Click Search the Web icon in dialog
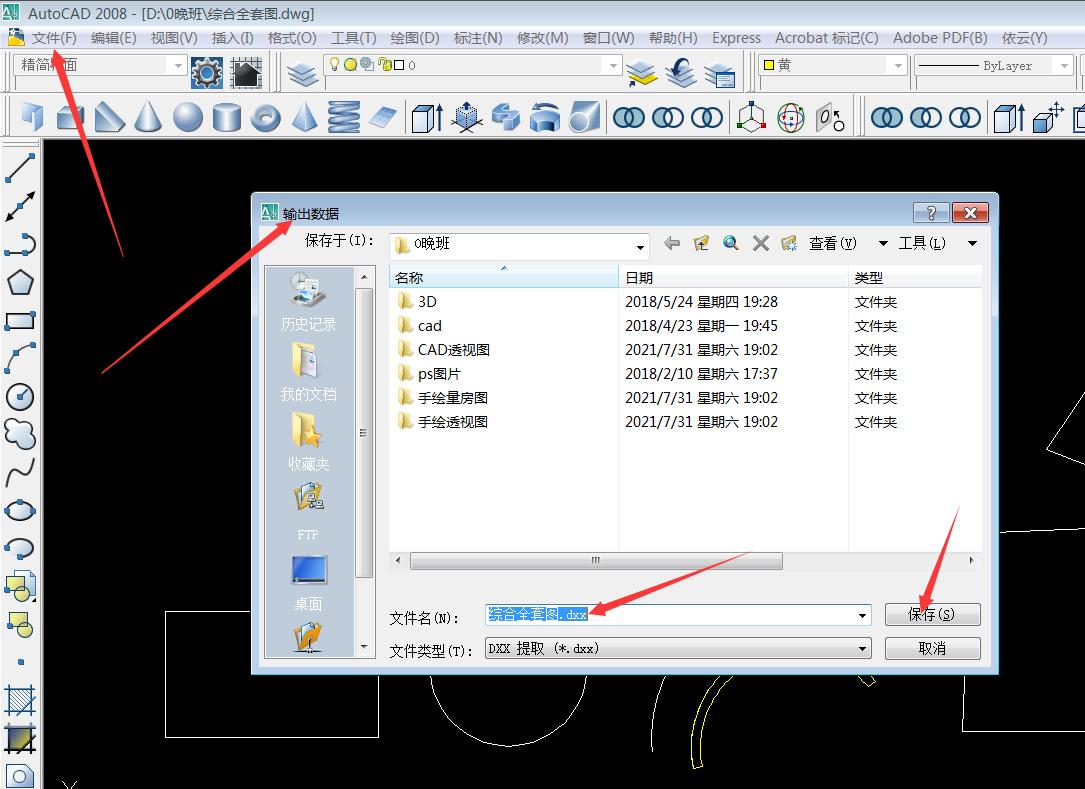The height and width of the screenshot is (789, 1085). click(731, 243)
